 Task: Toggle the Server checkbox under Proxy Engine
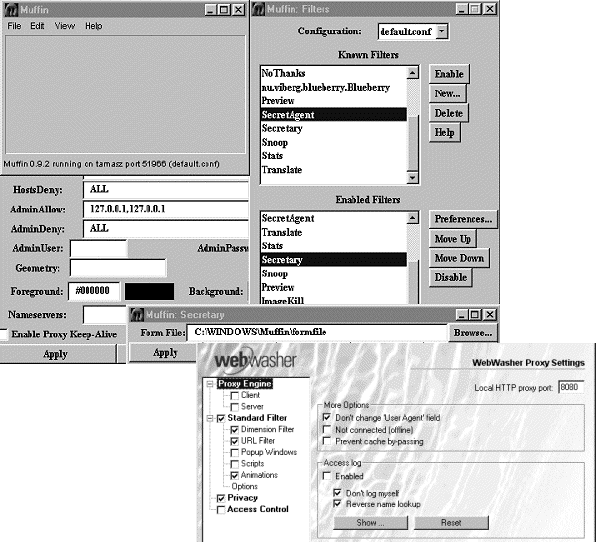pos(235,407)
